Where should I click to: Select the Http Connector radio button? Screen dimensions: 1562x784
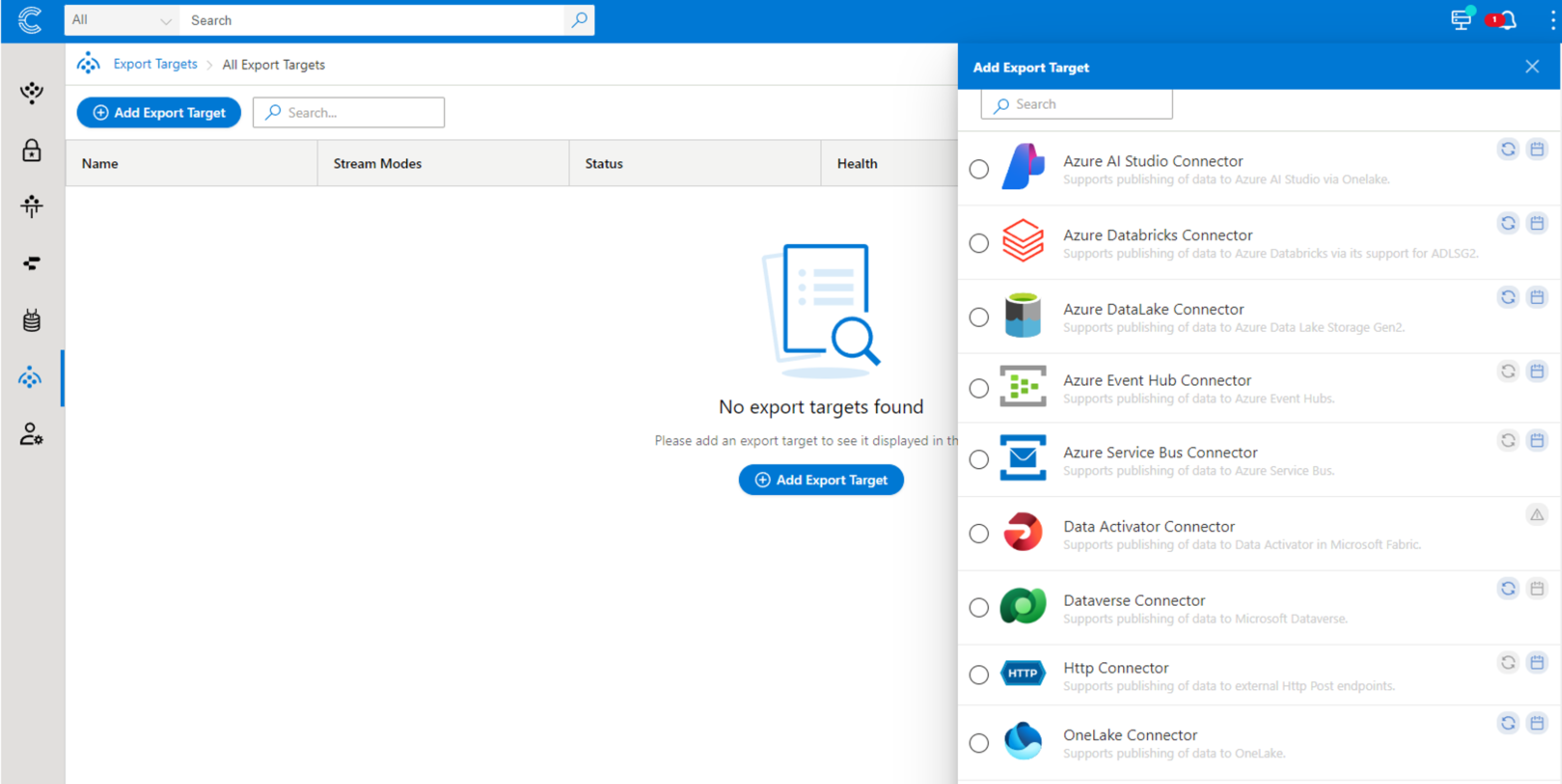pos(979,675)
